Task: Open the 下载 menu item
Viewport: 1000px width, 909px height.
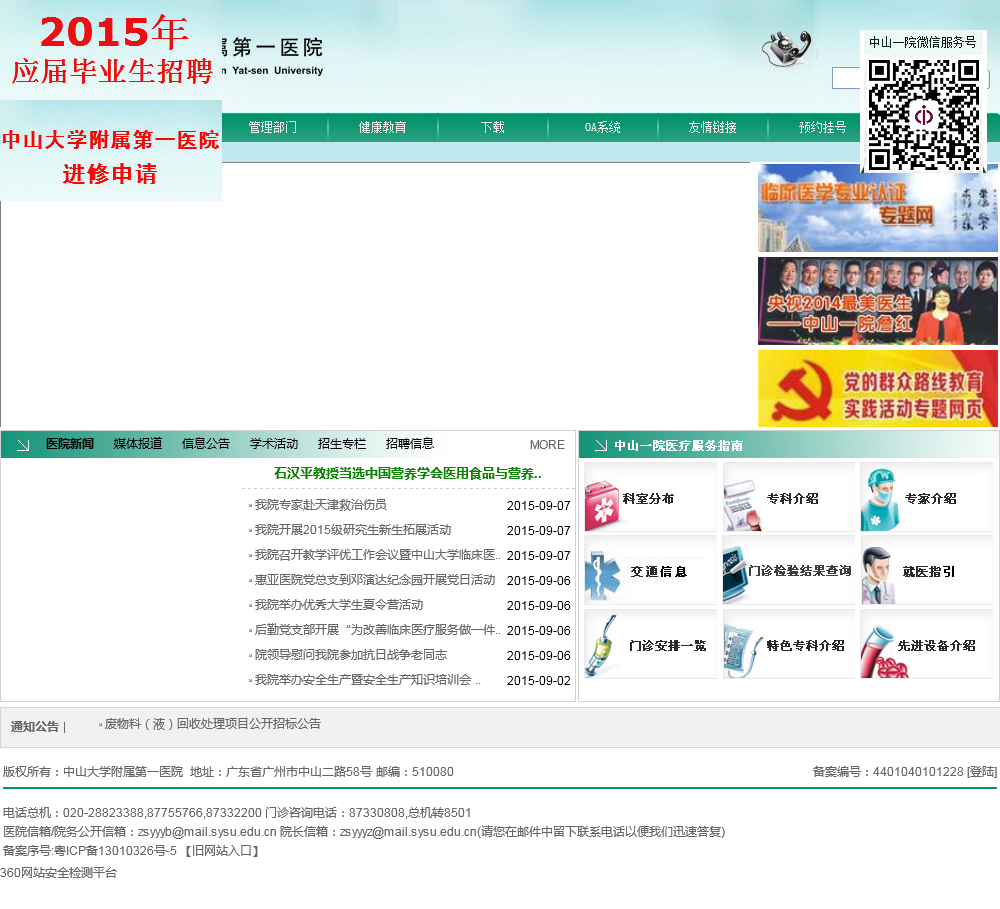Action: 492,128
